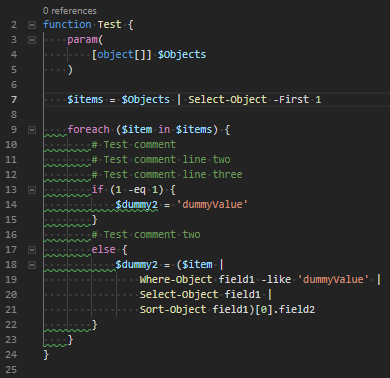Viewport: 390px width, 378px height.
Task: Click '.field2' at end of line 21
Action: (294, 310)
